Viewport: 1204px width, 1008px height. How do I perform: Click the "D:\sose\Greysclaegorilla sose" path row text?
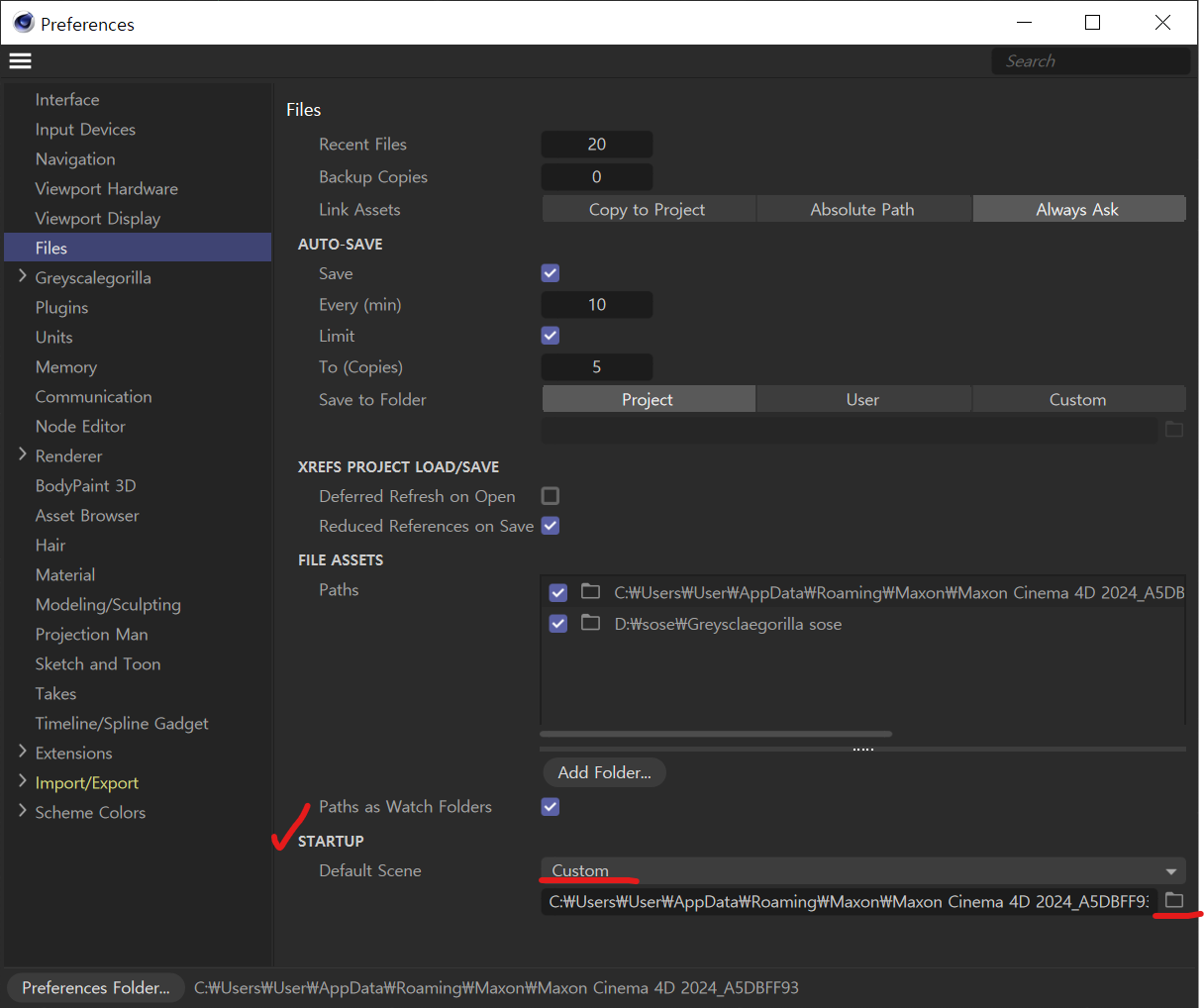pyautogui.click(x=728, y=624)
